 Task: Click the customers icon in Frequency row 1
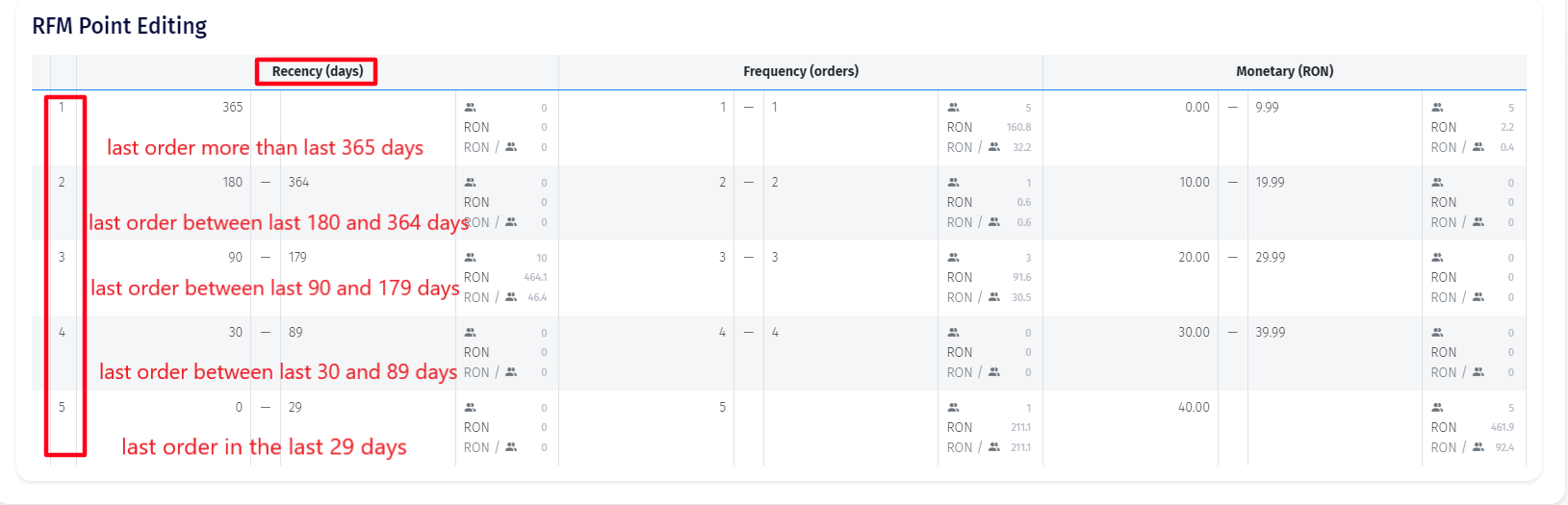coord(953,108)
